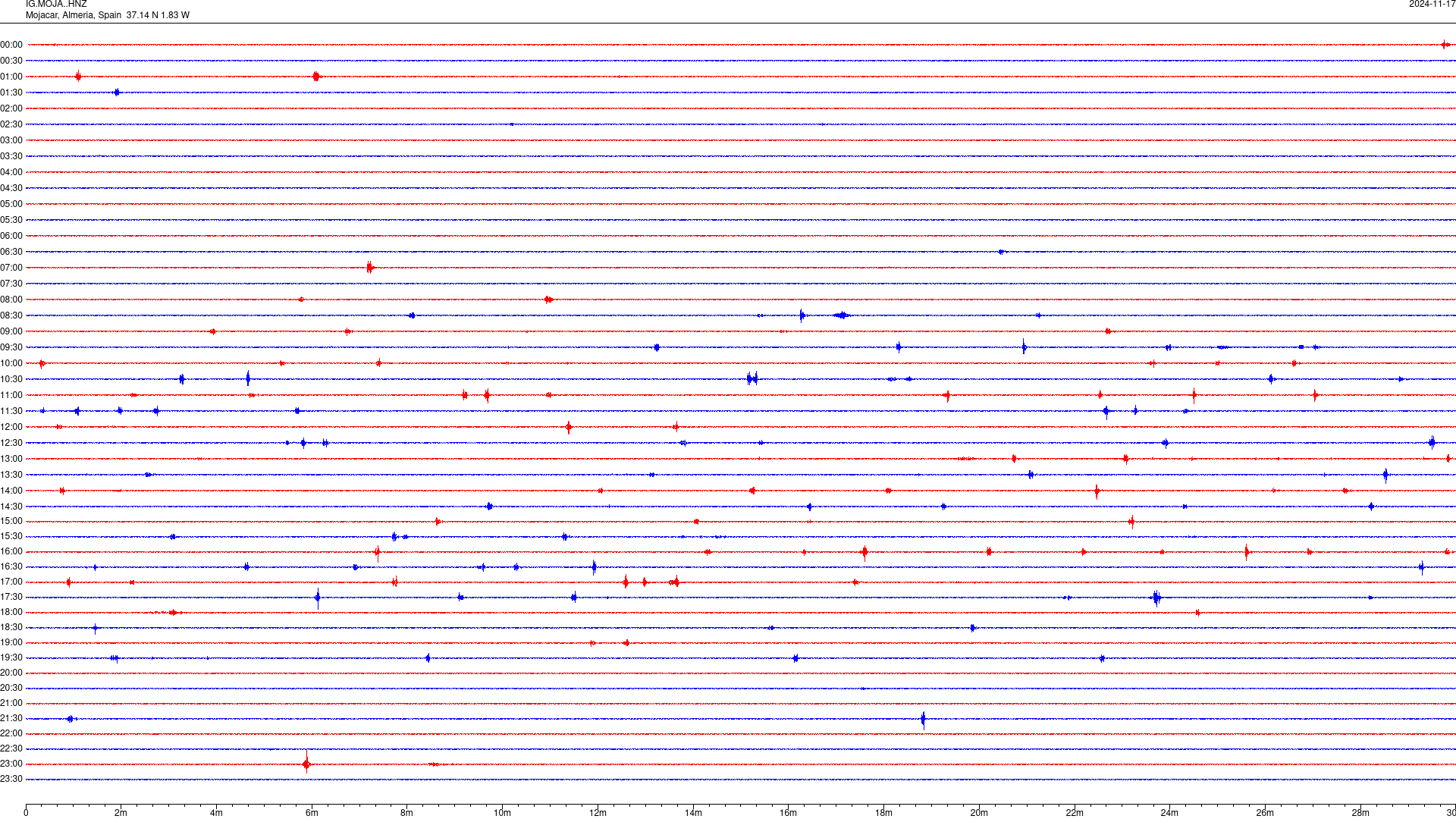Select the 01:30 time row label

[11, 93]
